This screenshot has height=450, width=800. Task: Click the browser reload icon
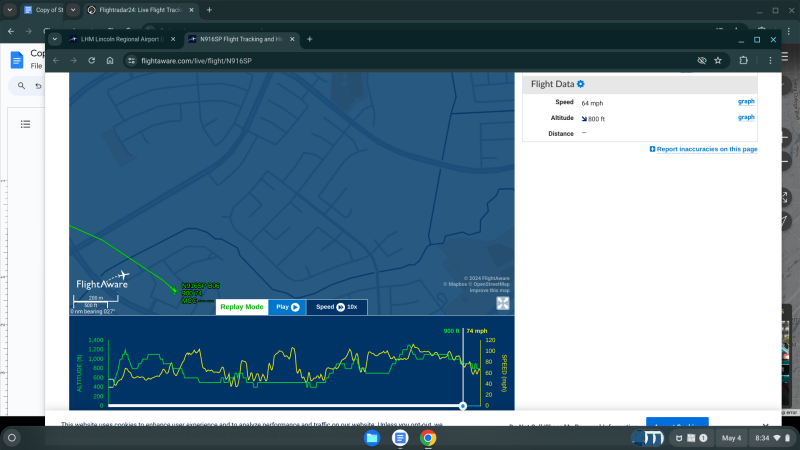92,60
